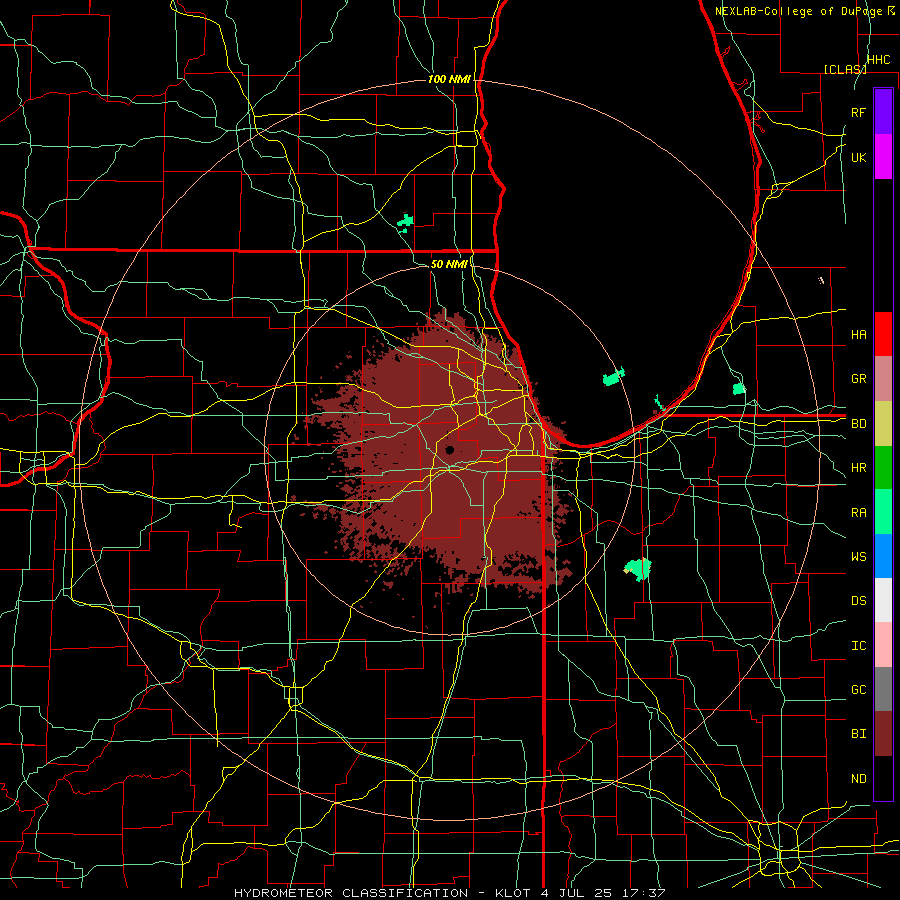Click the IC legend label
This screenshot has height=900, width=900.
point(858,646)
